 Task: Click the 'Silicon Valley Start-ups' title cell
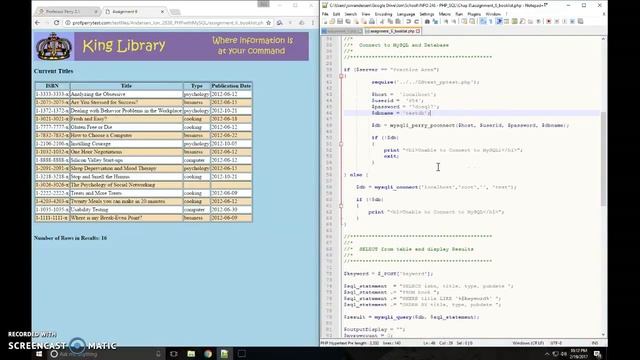pos(126,160)
